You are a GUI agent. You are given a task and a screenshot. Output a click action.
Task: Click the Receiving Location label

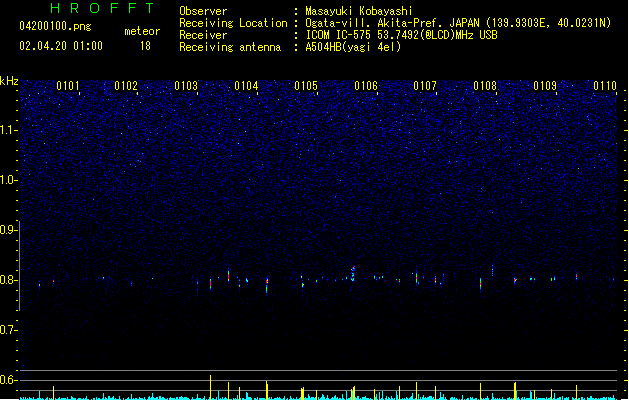pyautogui.click(x=233, y=23)
